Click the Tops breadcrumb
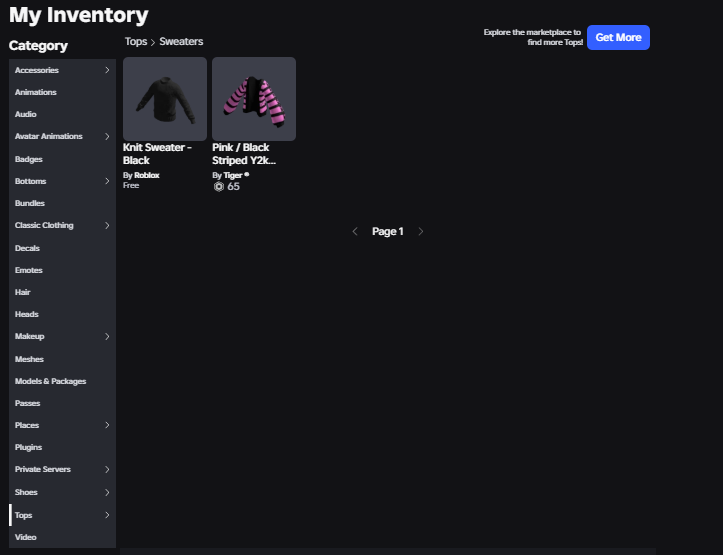Image resolution: width=723 pixels, height=555 pixels. click(136, 41)
